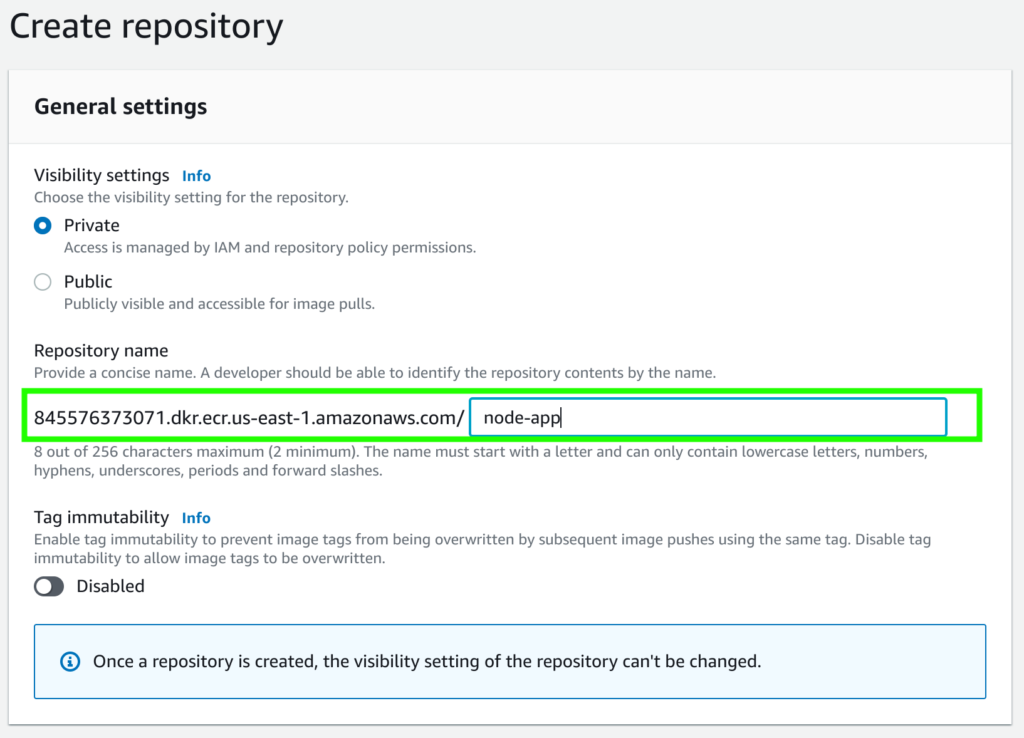Click the General settings section header
This screenshot has width=1024, height=738.
[120, 105]
